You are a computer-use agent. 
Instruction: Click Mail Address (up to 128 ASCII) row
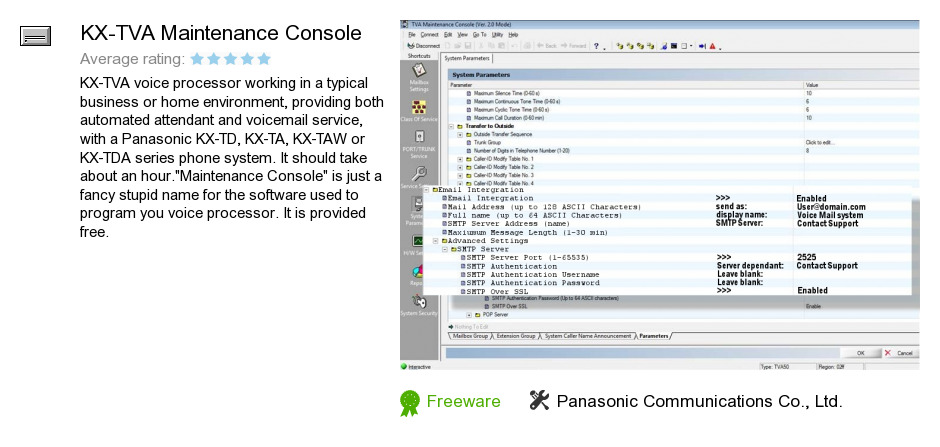(x=667, y=207)
